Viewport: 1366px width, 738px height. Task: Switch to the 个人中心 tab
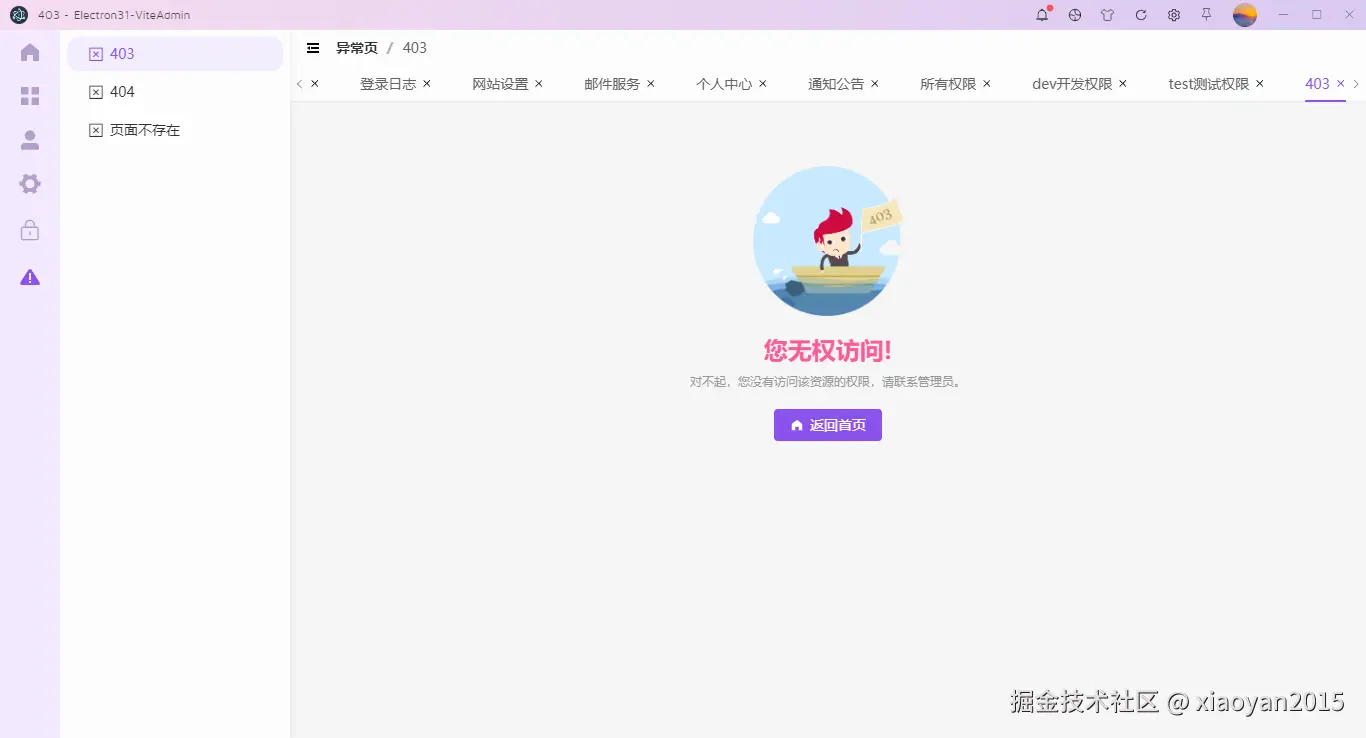(x=723, y=84)
